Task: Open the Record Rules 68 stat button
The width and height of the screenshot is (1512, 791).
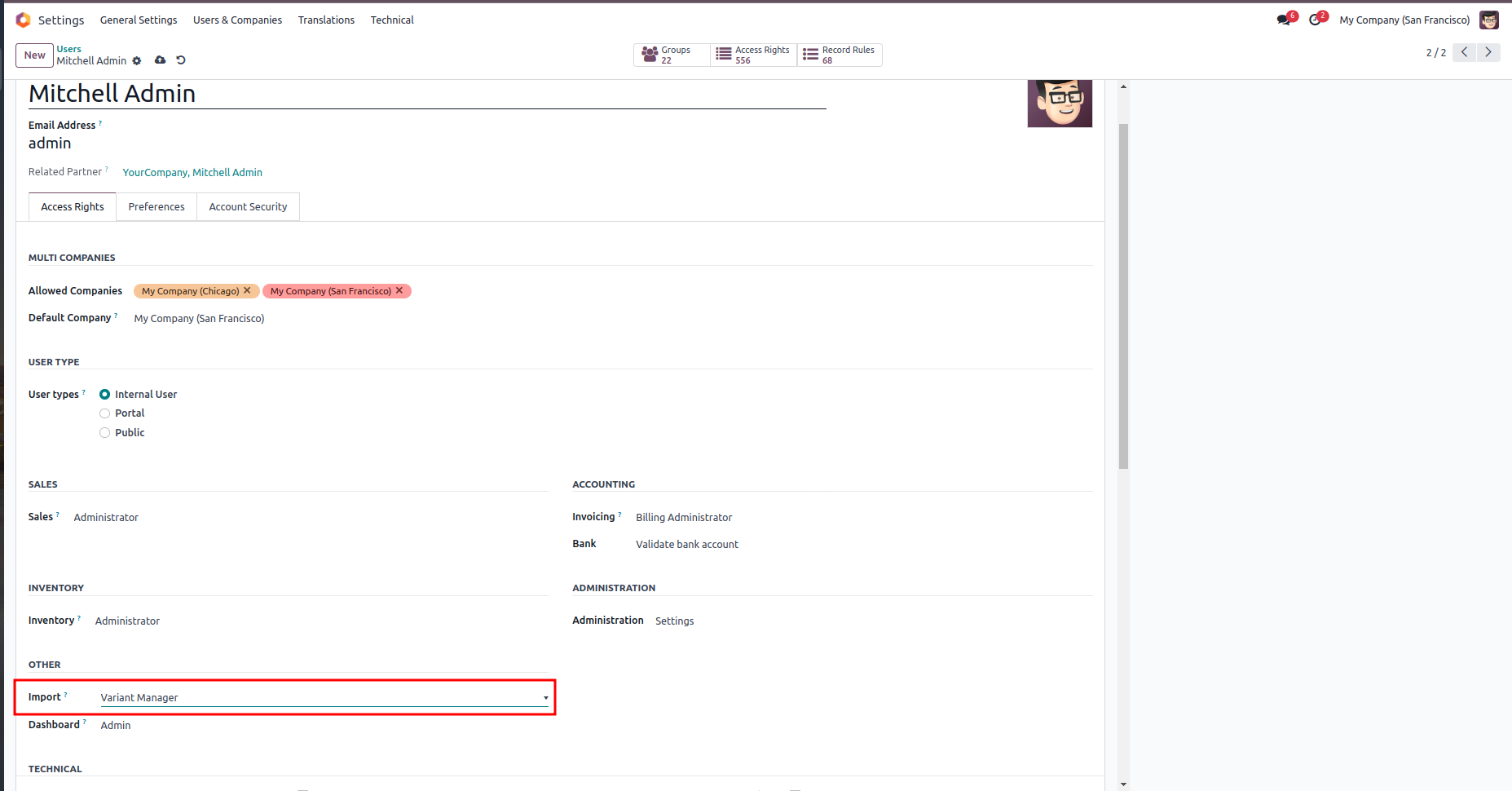Action: pyautogui.click(x=840, y=55)
